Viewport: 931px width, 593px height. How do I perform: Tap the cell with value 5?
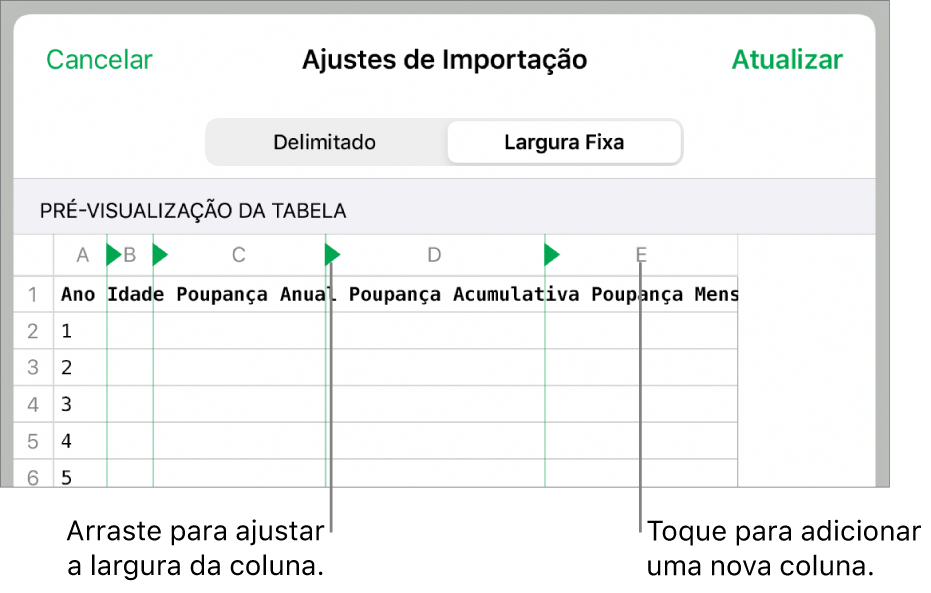(x=66, y=477)
